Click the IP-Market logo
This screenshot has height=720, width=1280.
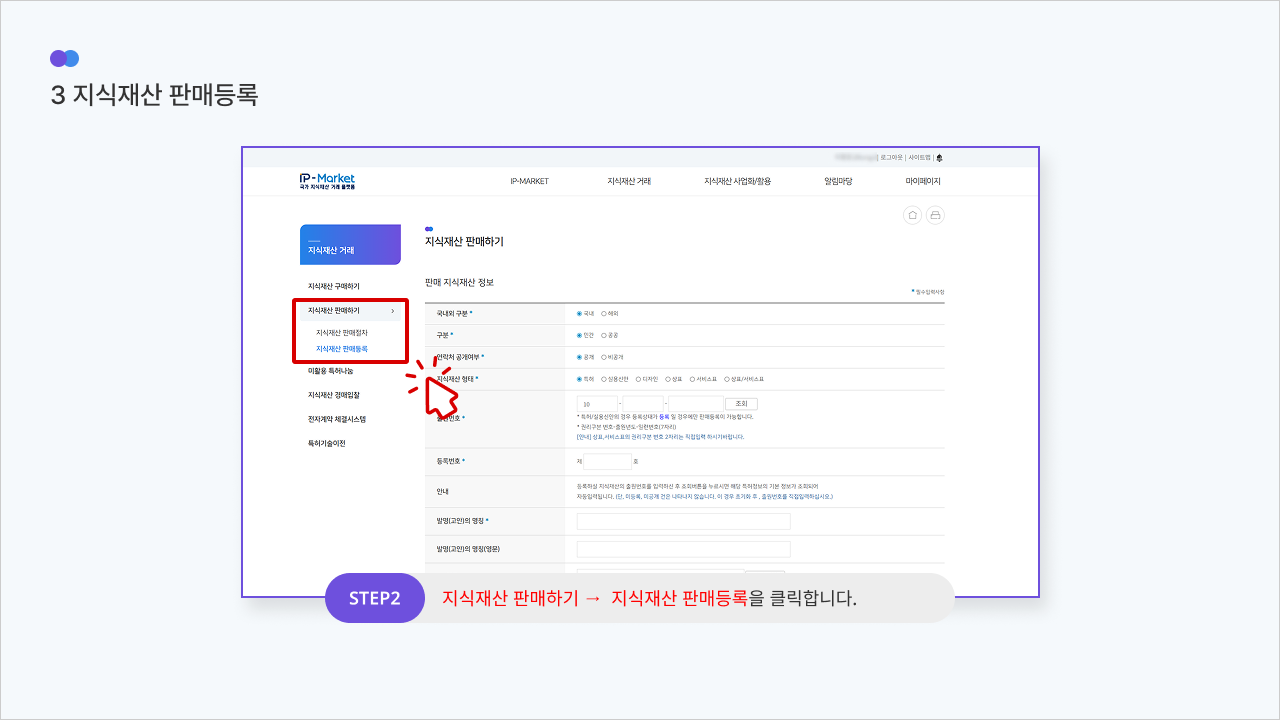(327, 181)
